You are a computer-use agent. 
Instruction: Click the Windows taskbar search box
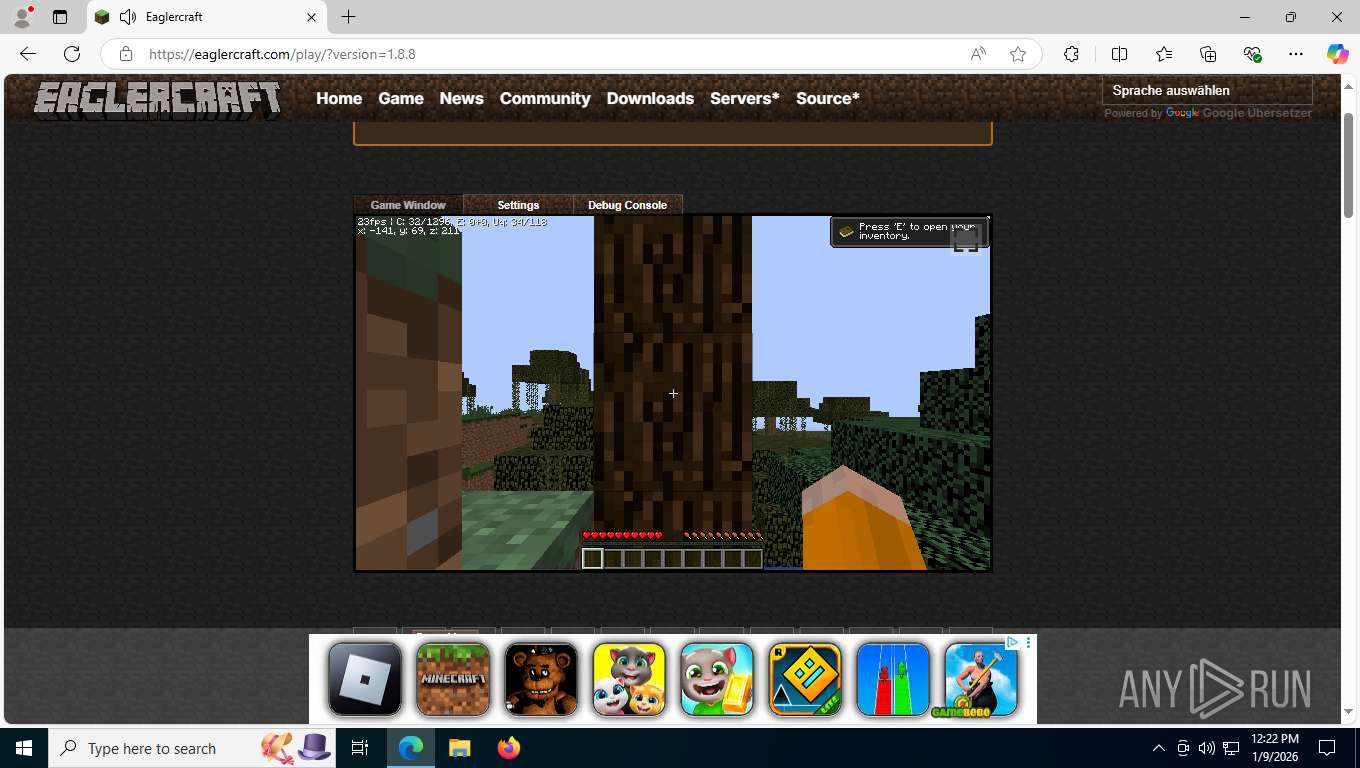[x=192, y=748]
